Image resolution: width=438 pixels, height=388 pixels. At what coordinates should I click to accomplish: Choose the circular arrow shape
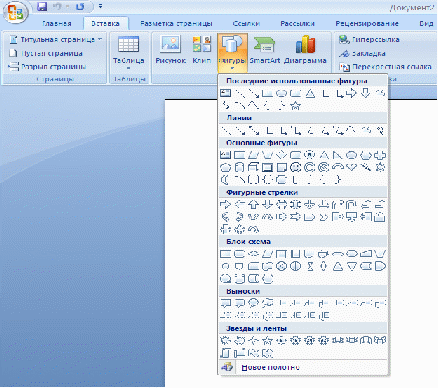pyautogui.click(x=254, y=229)
